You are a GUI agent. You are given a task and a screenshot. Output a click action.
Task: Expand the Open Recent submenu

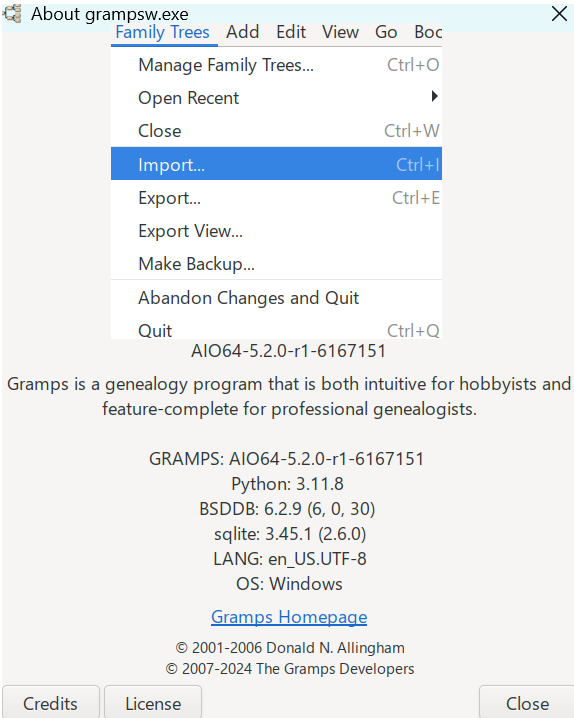(276, 98)
